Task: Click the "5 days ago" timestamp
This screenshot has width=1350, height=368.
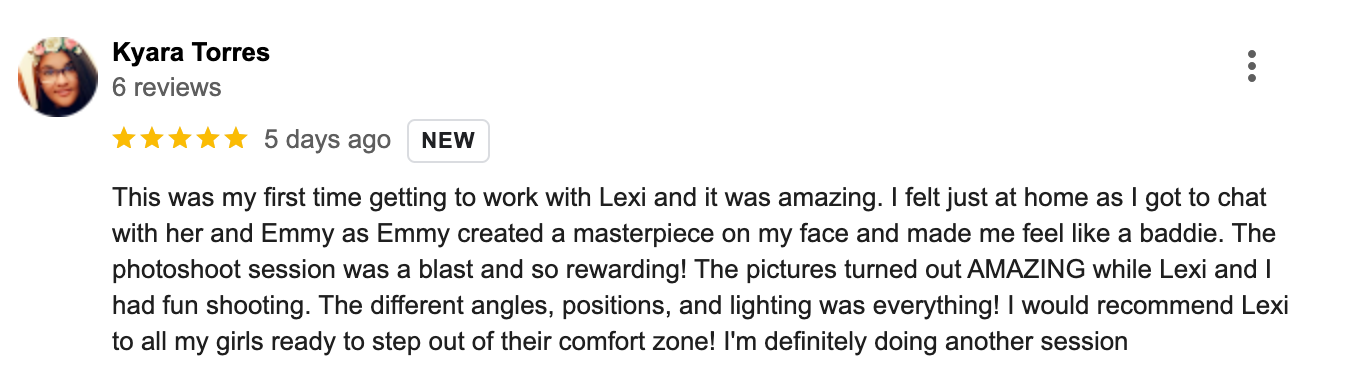Action: [327, 140]
